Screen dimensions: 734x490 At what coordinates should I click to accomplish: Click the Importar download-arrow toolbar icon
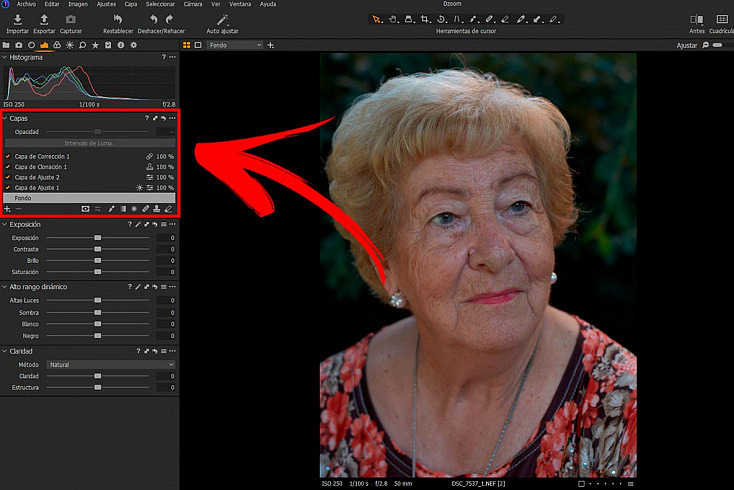coord(17,20)
